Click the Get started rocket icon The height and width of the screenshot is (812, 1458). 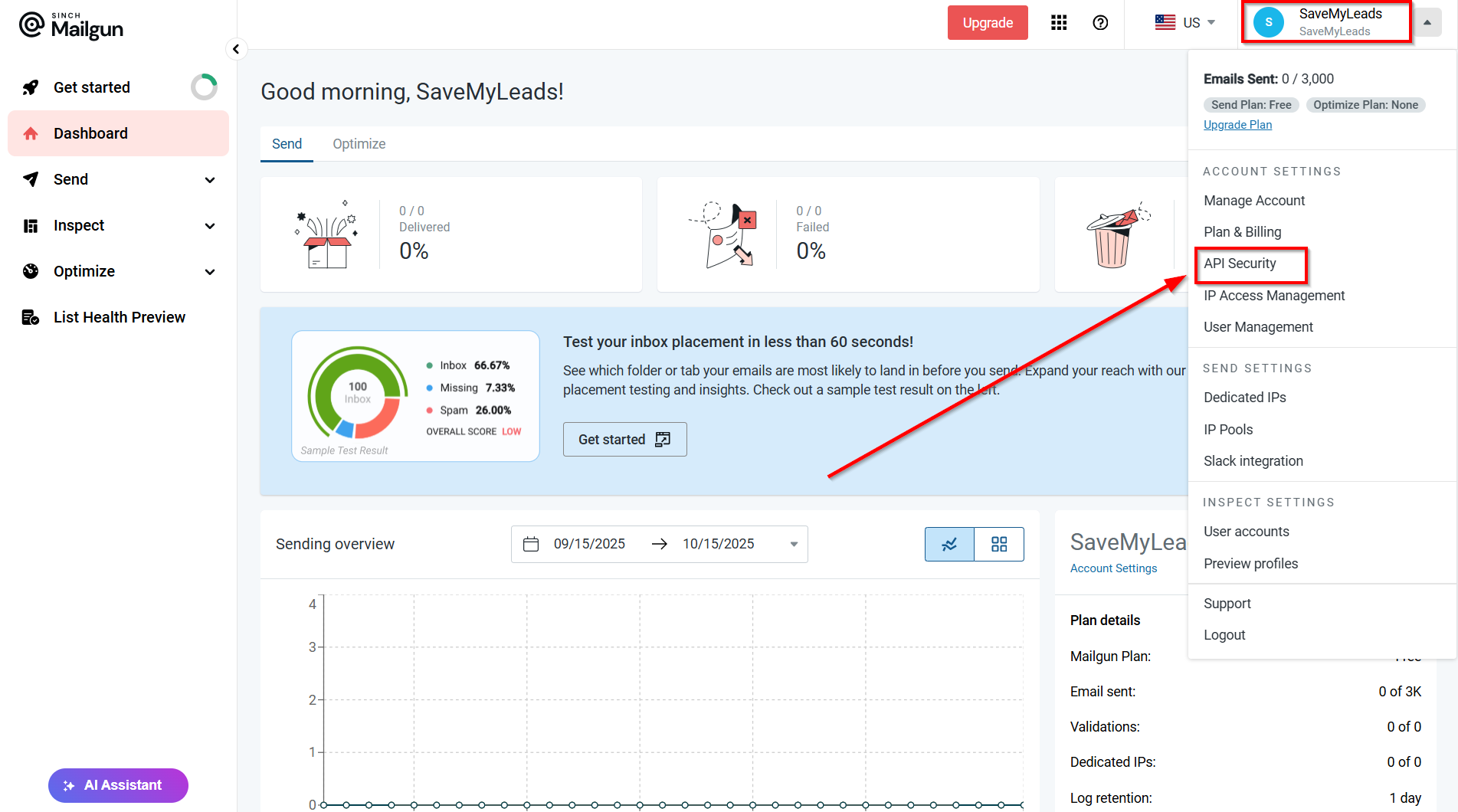[31, 87]
